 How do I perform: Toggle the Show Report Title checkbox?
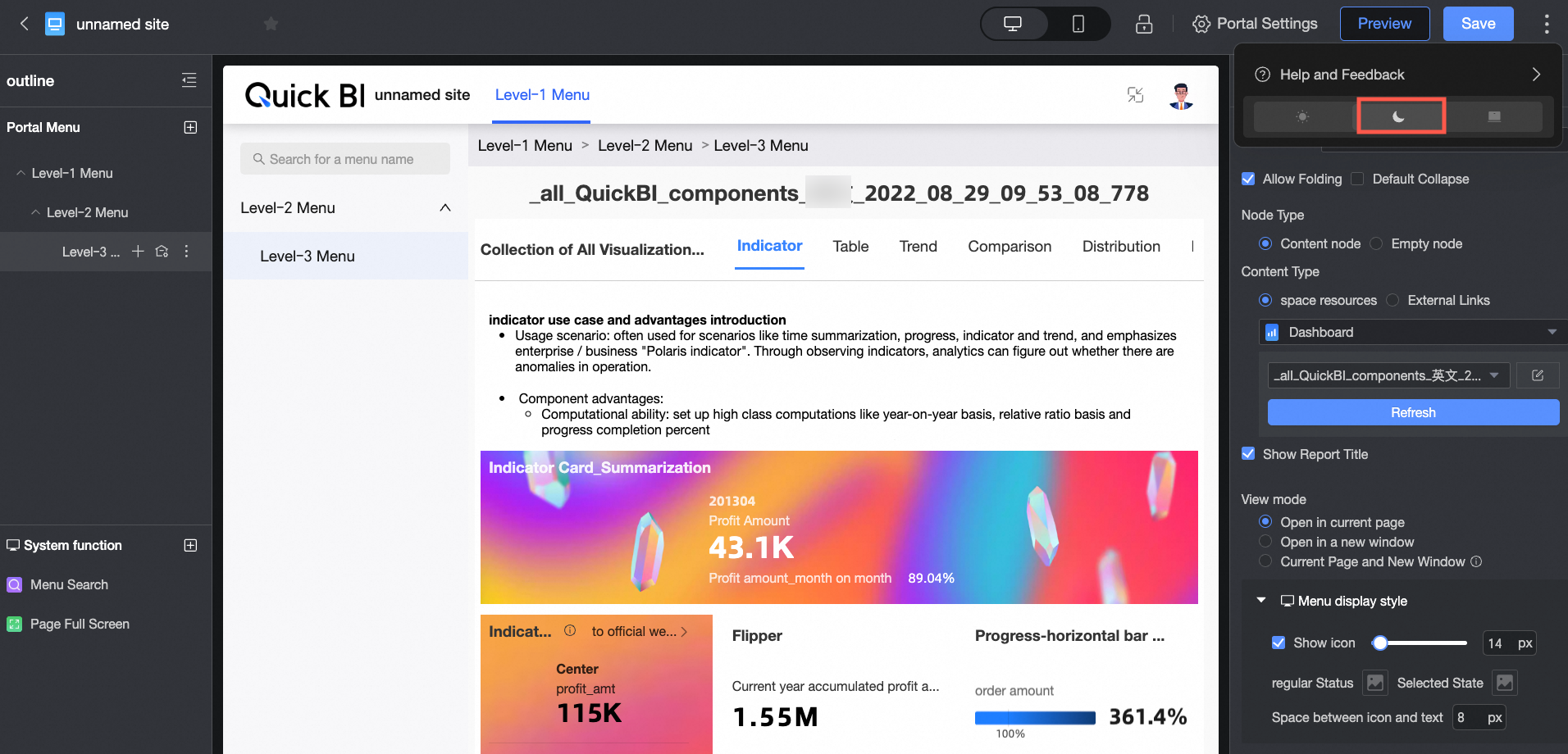pos(1248,454)
